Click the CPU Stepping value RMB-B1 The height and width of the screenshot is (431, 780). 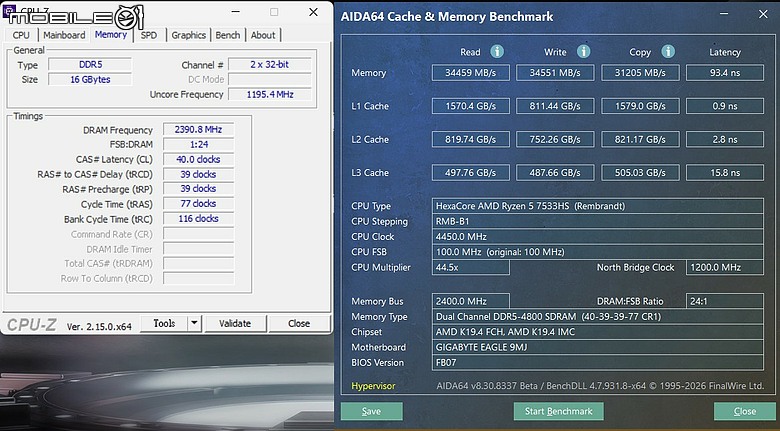(x=598, y=221)
